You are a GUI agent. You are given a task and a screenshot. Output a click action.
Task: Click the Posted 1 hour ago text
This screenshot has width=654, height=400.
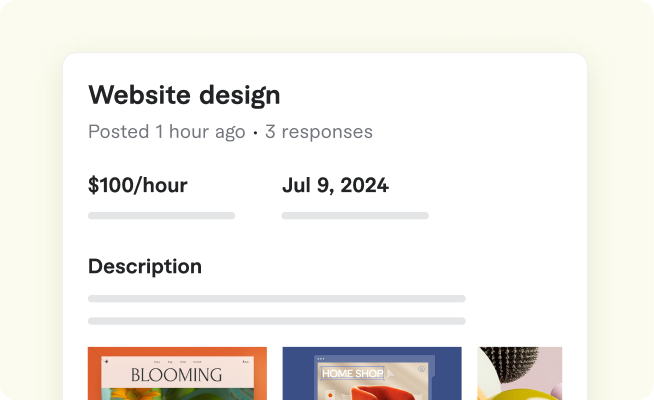[166, 132]
